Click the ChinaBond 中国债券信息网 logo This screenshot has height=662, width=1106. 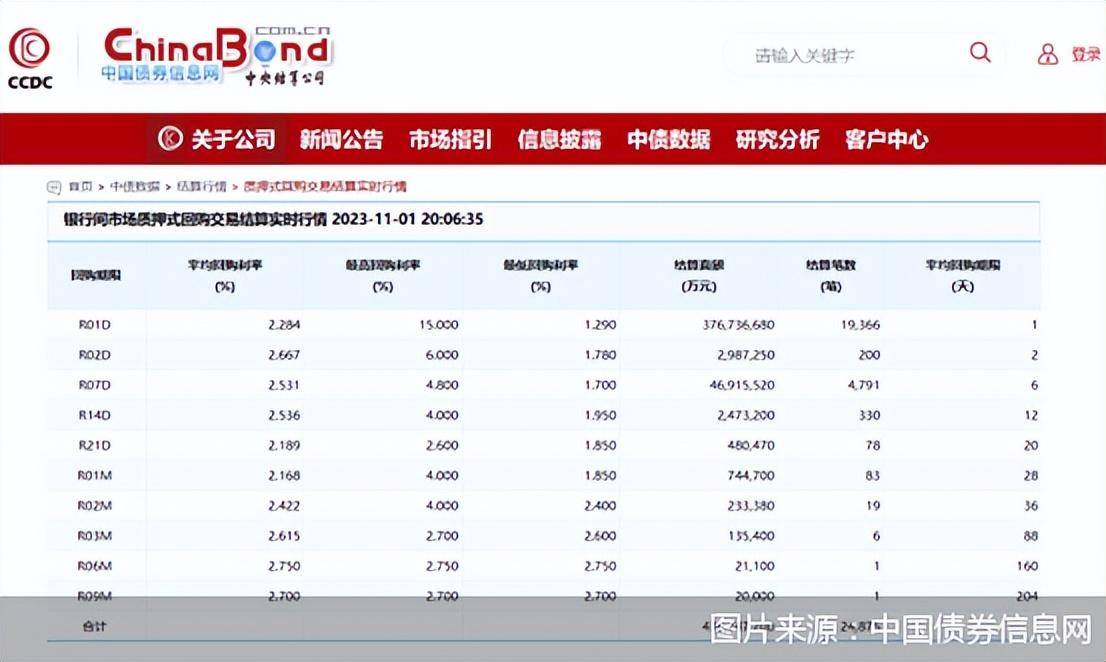click(x=216, y=56)
